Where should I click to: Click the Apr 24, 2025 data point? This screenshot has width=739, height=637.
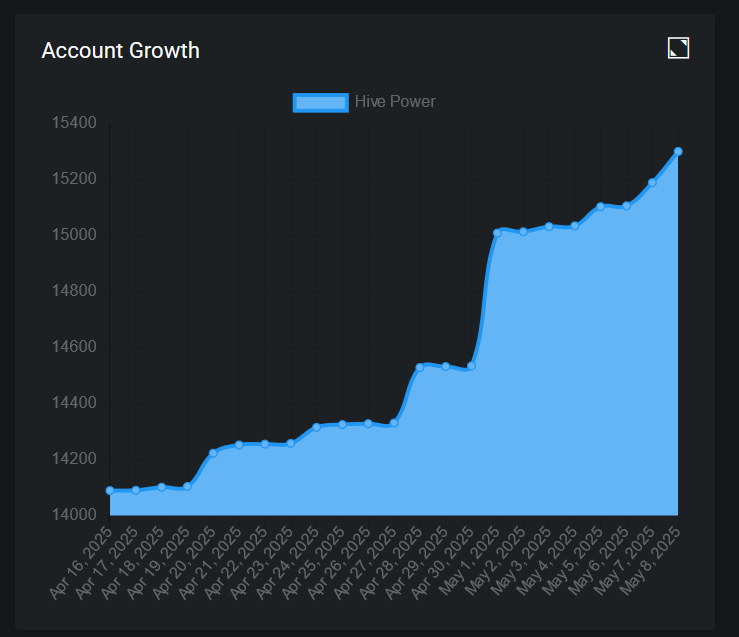click(316, 427)
